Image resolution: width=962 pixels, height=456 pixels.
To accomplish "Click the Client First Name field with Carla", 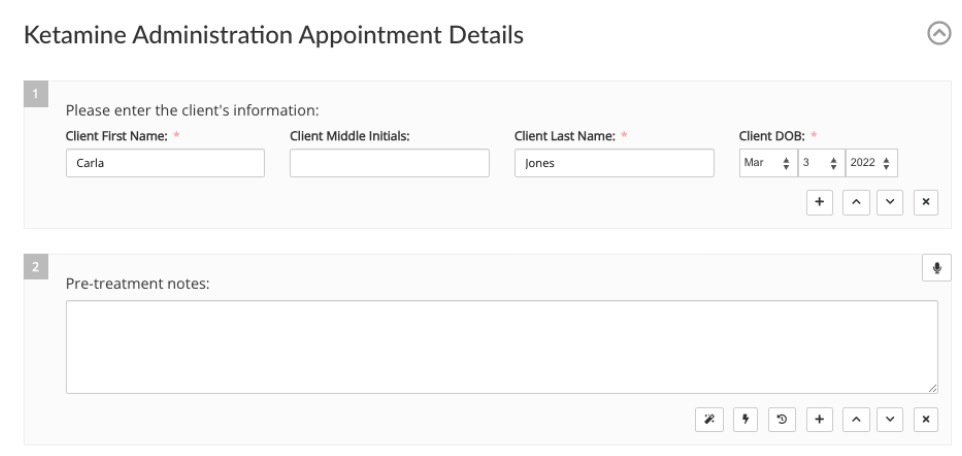I will pos(165,163).
